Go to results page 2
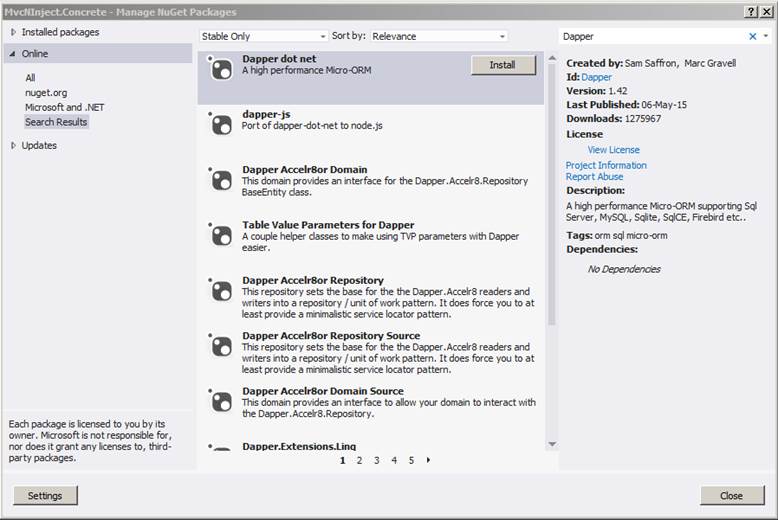 point(359,460)
